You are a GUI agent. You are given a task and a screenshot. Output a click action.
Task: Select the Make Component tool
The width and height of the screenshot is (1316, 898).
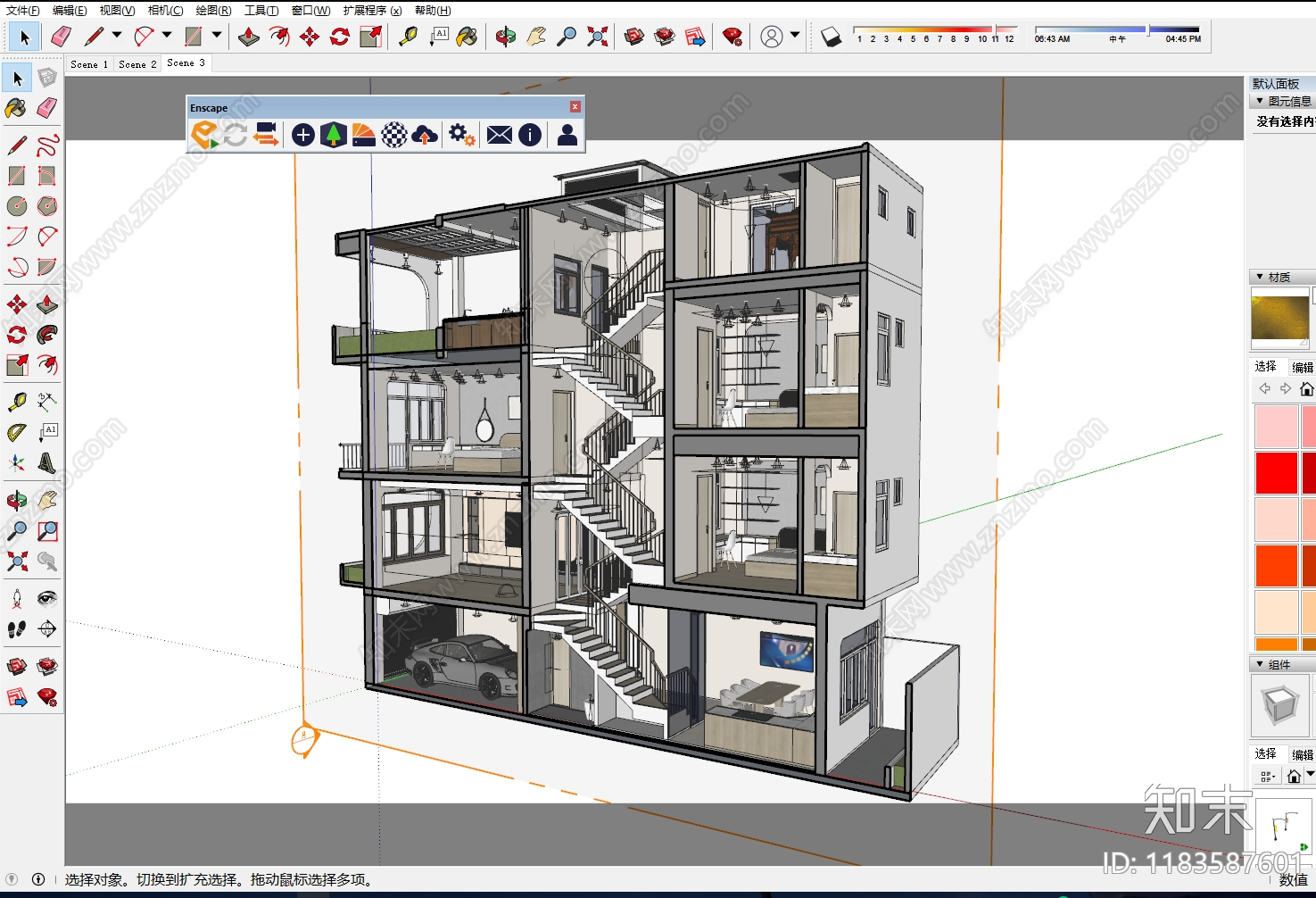point(47,79)
